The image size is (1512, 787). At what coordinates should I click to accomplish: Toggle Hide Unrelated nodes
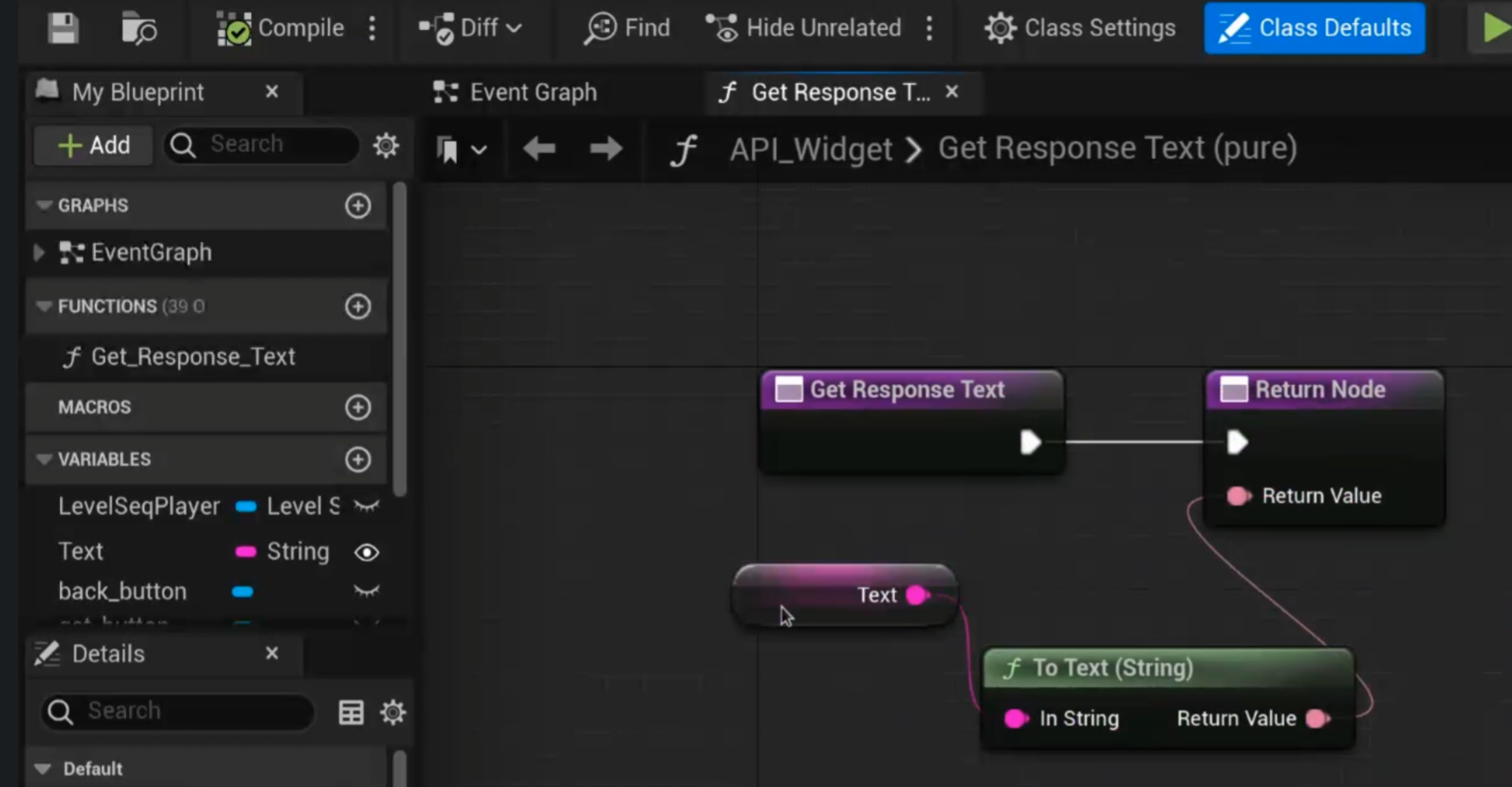(804, 29)
